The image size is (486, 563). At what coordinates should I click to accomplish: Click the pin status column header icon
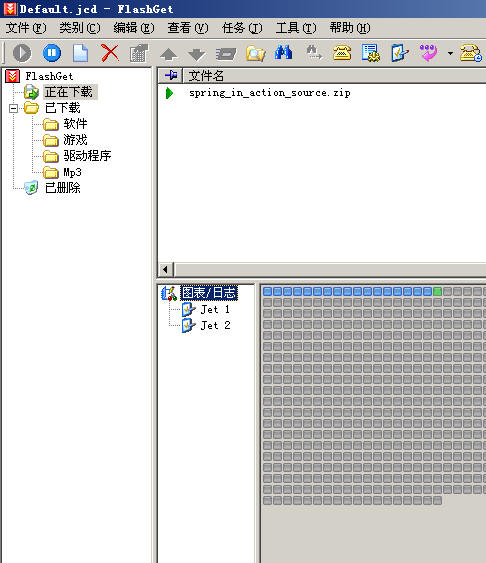coord(171,75)
